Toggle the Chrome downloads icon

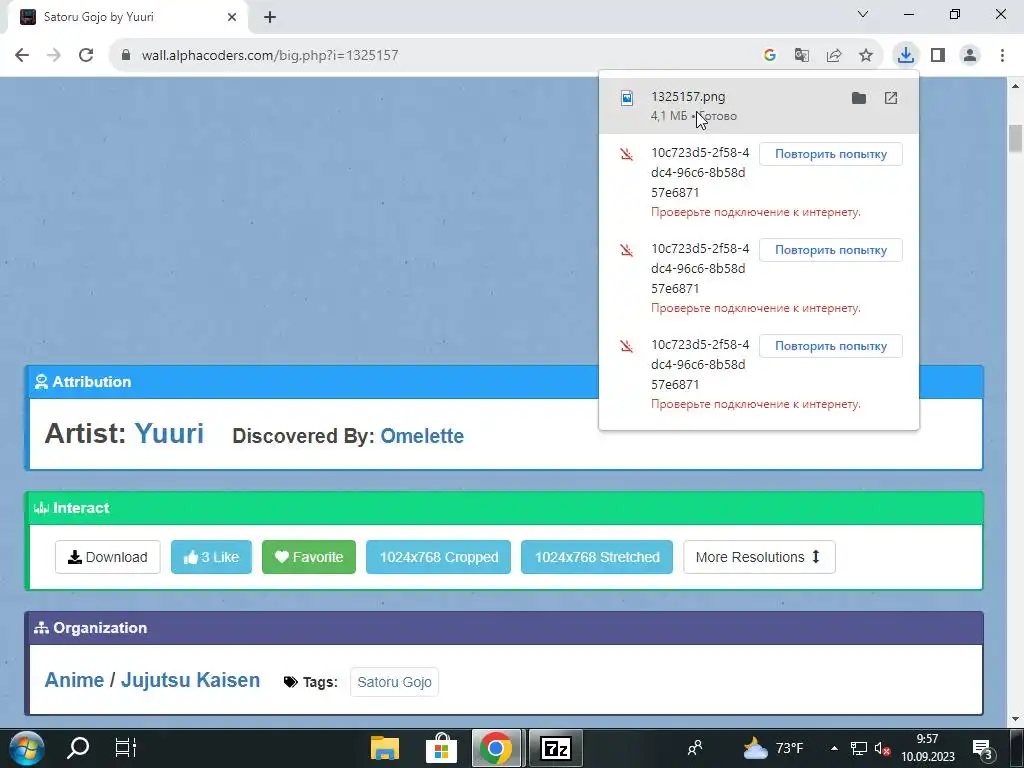[906, 55]
